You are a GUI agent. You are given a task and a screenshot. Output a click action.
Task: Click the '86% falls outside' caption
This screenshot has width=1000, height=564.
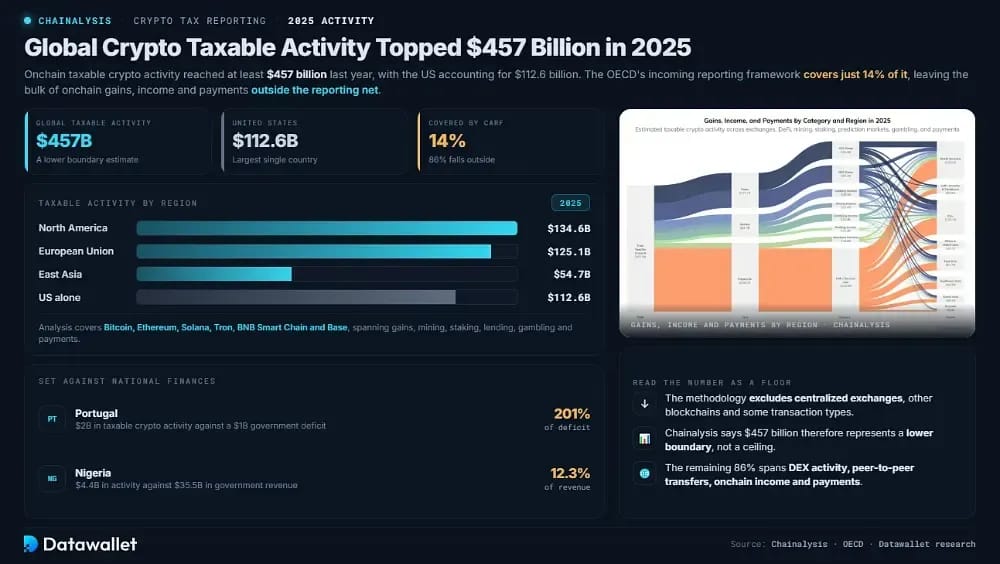tap(462, 160)
